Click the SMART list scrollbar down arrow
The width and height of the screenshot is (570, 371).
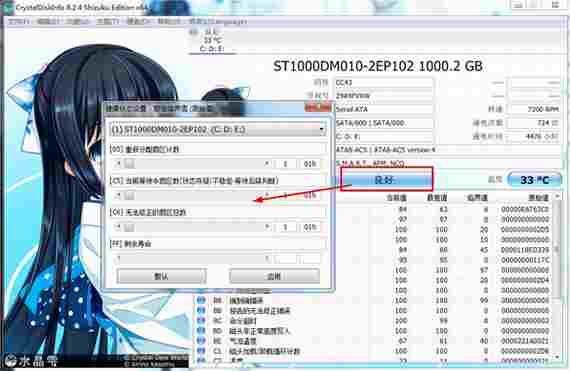click(x=557, y=358)
